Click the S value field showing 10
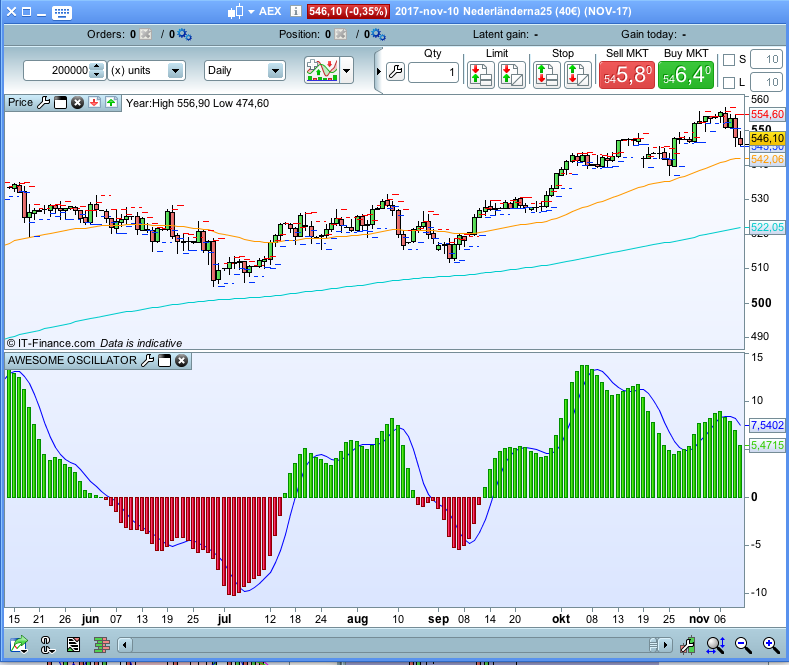The image size is (789, 665). tap(766, 59)
